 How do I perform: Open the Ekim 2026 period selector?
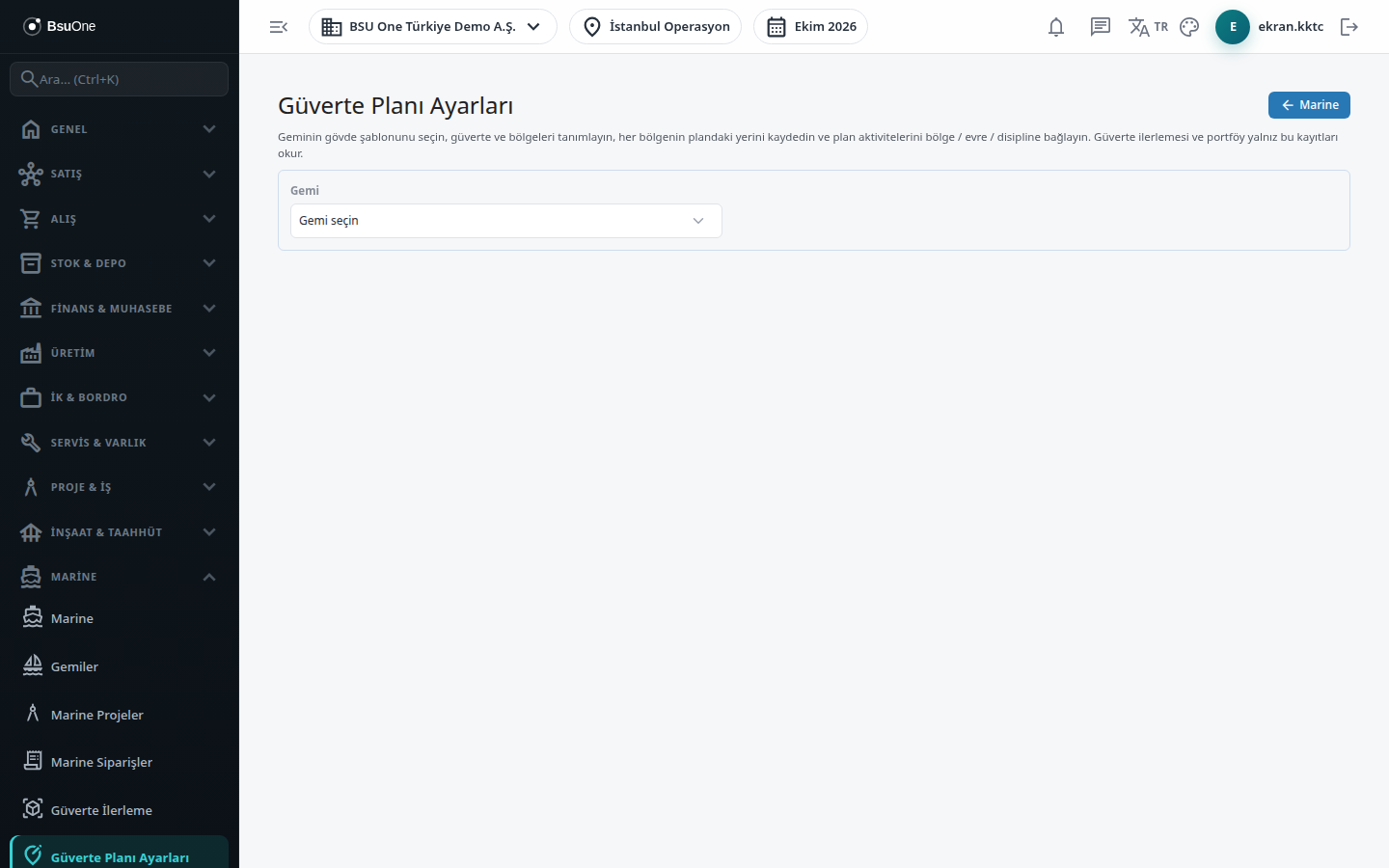810,27
